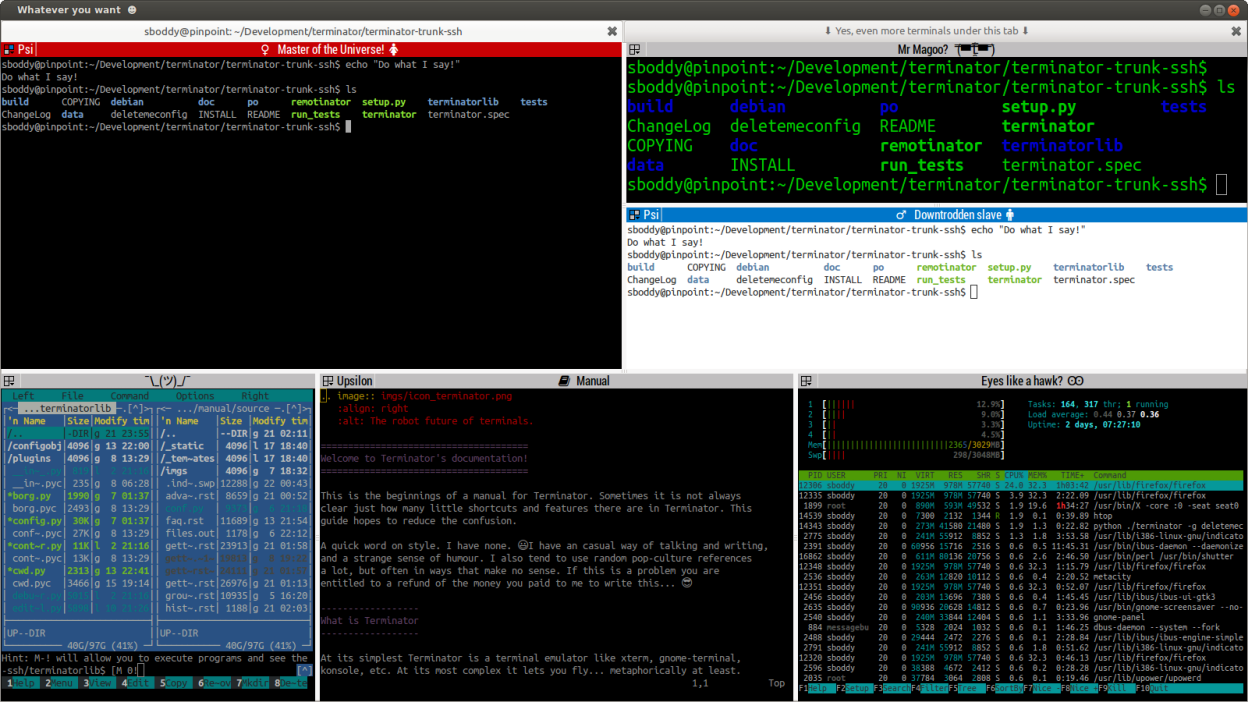This screenshot has height=702, width=1248.
Task: Close the 'Yes, even more terminals' tab
Action: pos(1238,31)
